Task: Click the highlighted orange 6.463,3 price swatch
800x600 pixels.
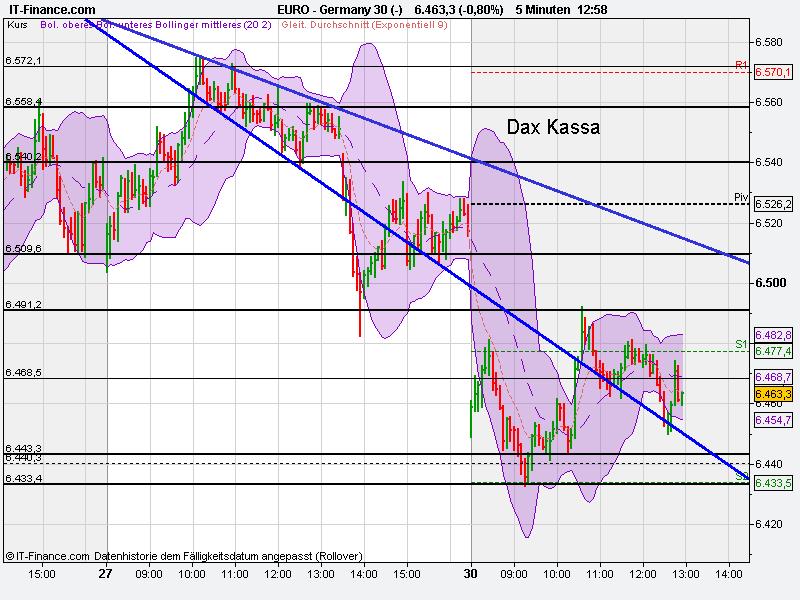Action: [773, 394]
